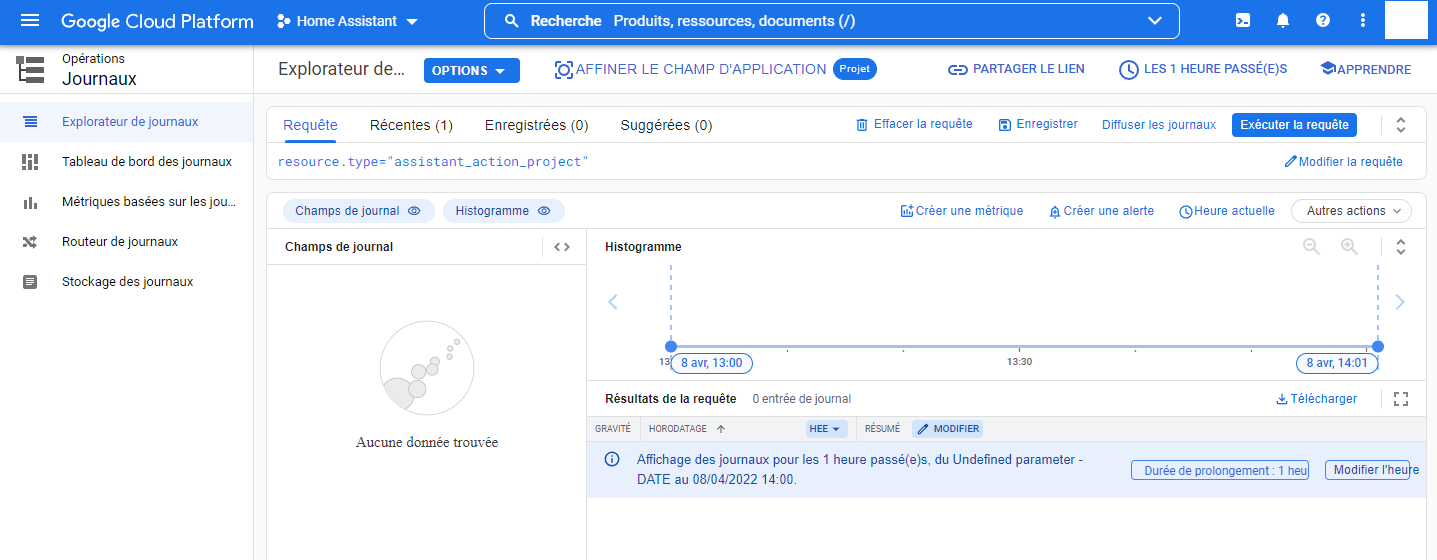Click Durée de prolongement : 1 heure

tap(1220, 471)
